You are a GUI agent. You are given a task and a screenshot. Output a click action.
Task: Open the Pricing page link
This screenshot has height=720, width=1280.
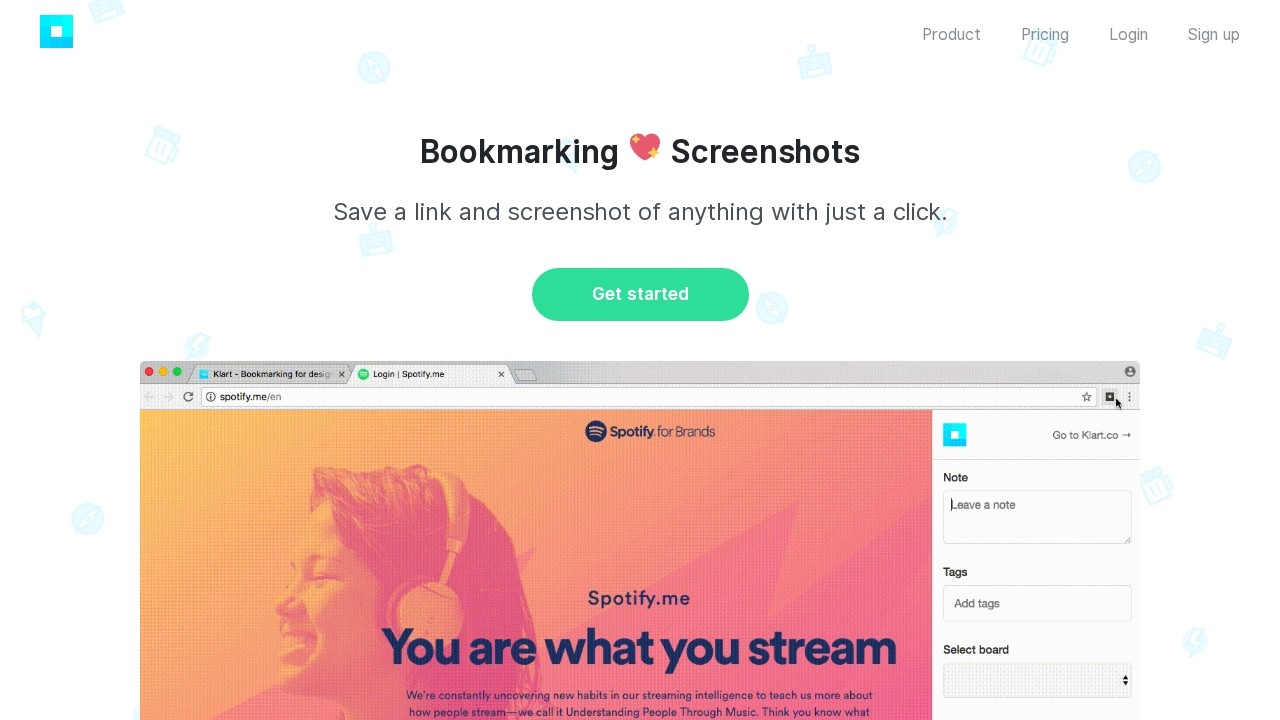[1045, 34]
